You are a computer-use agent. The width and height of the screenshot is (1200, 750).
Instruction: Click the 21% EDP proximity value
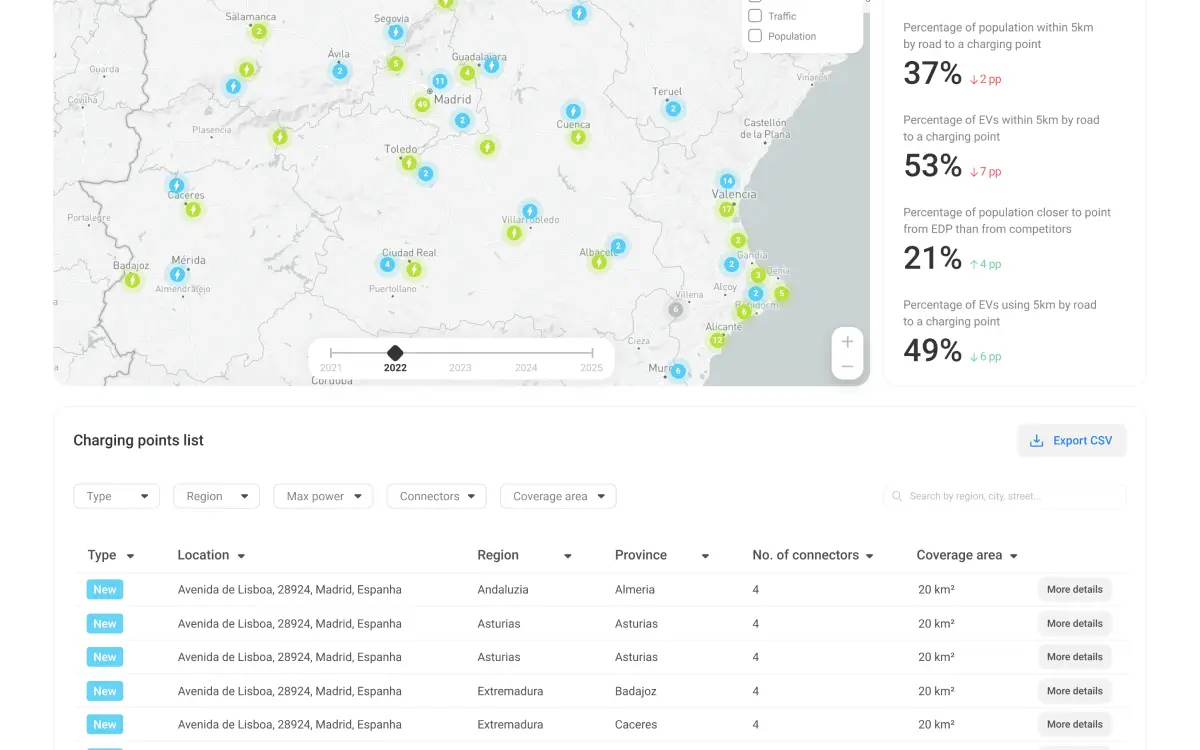click(932, 258)
